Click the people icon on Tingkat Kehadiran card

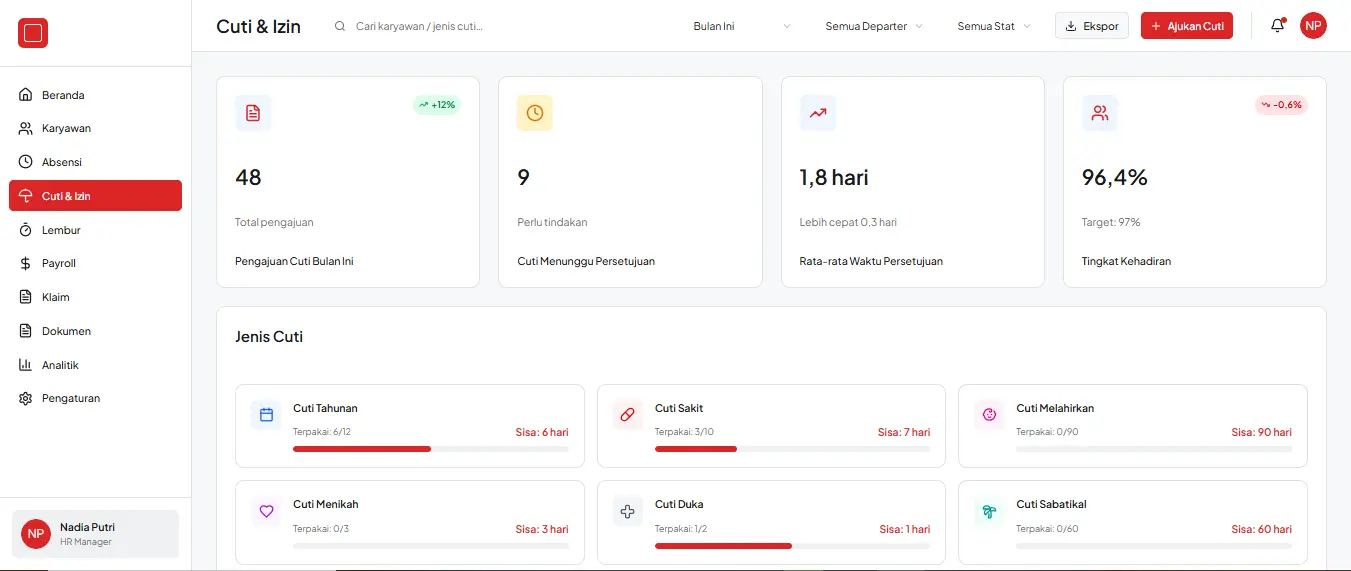[1100, 113]
